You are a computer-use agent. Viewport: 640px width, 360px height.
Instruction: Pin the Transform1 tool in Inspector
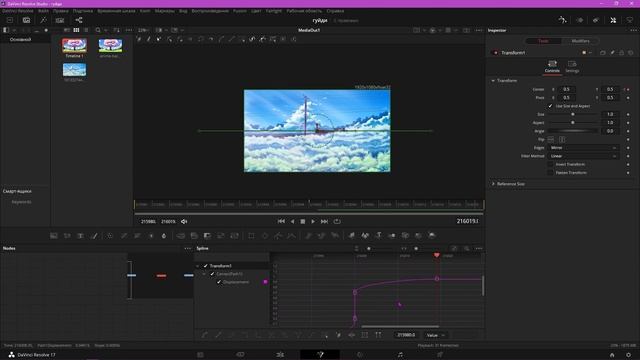(x=612, y=53)
